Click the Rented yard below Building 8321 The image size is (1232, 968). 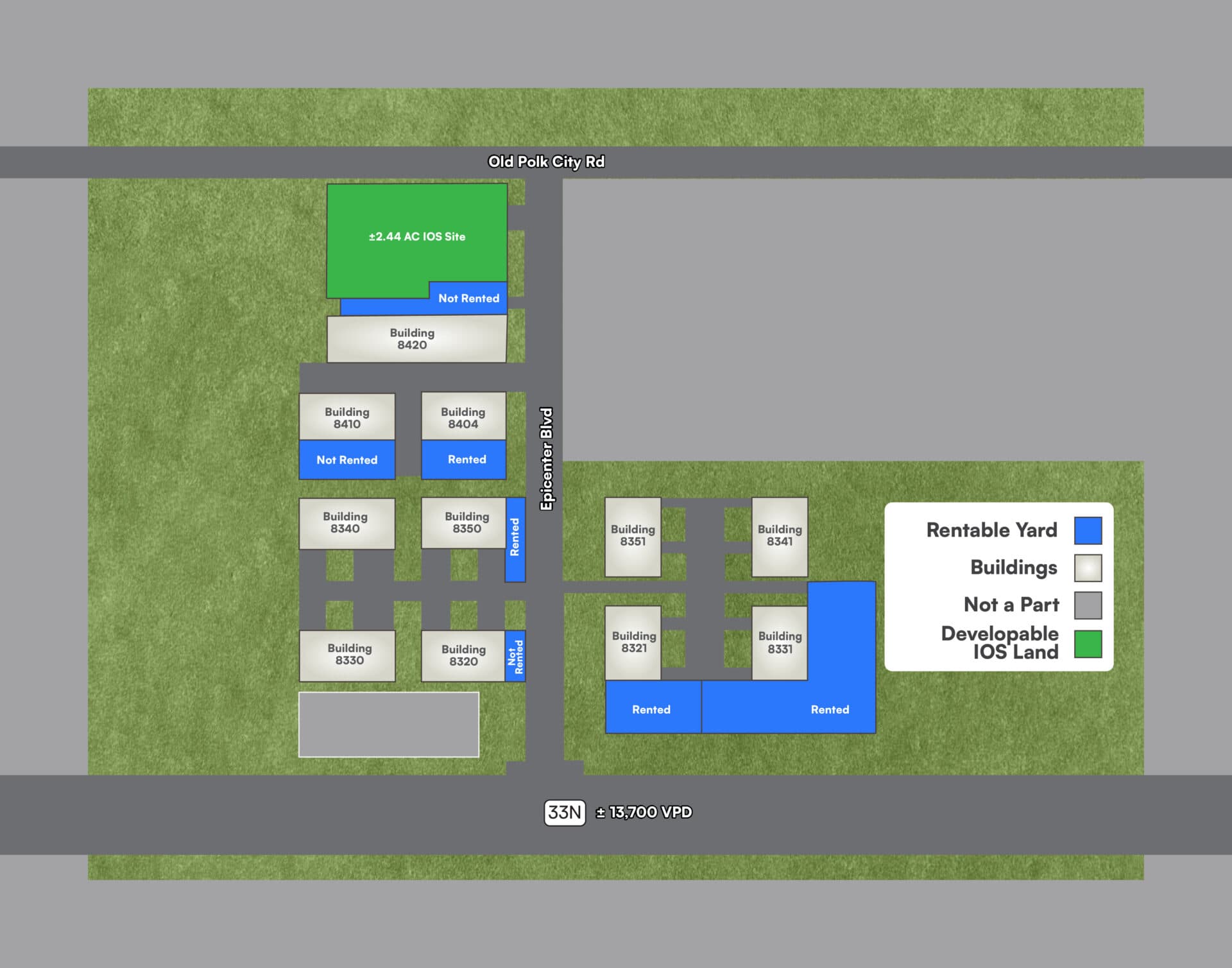pos(653,707)
